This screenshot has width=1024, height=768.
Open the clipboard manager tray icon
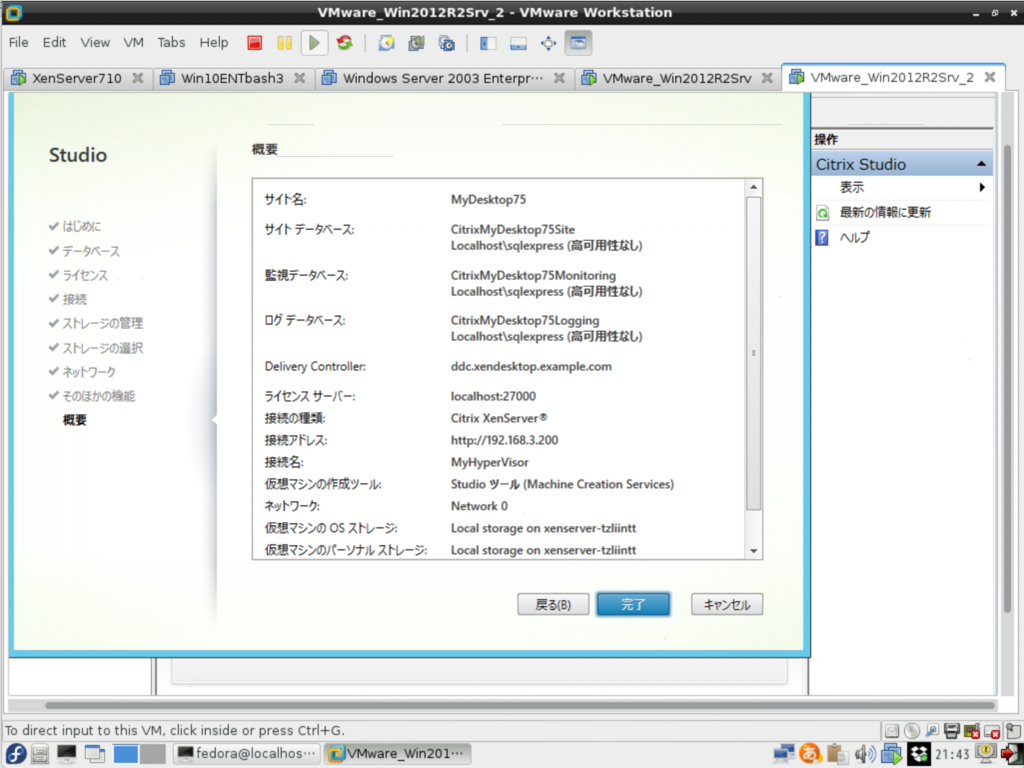(x=837, y=754)
